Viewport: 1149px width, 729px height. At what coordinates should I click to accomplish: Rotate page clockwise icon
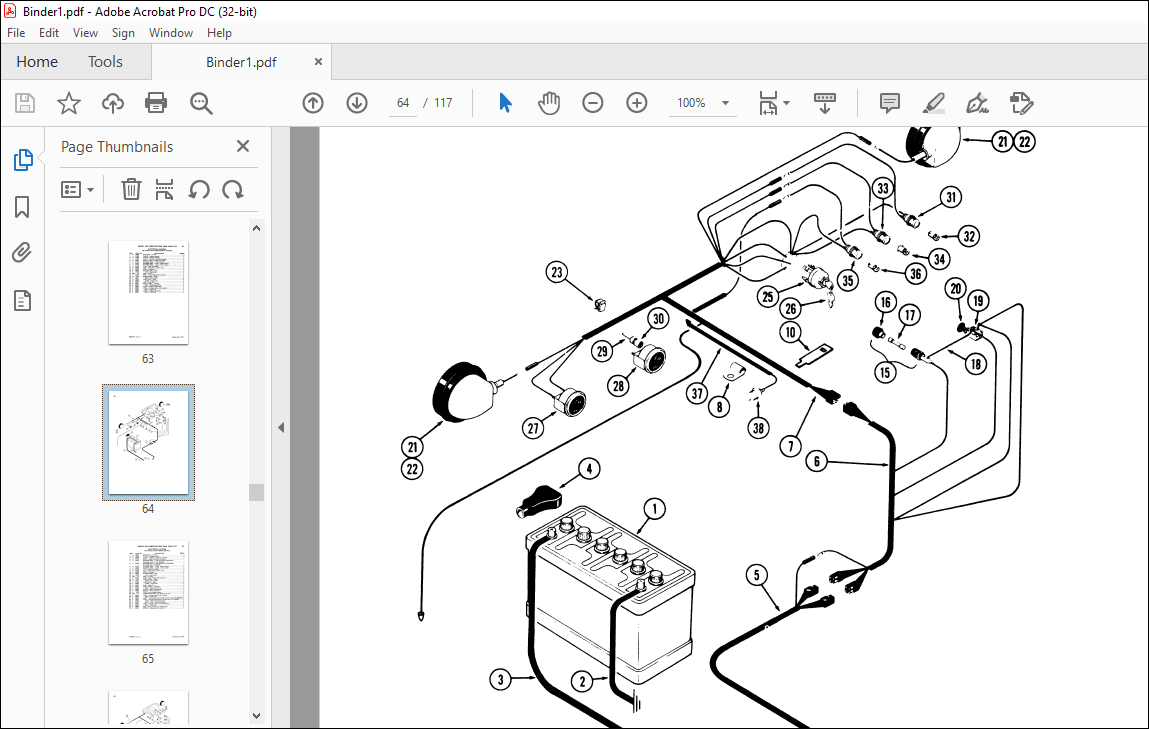pos(232,190)
